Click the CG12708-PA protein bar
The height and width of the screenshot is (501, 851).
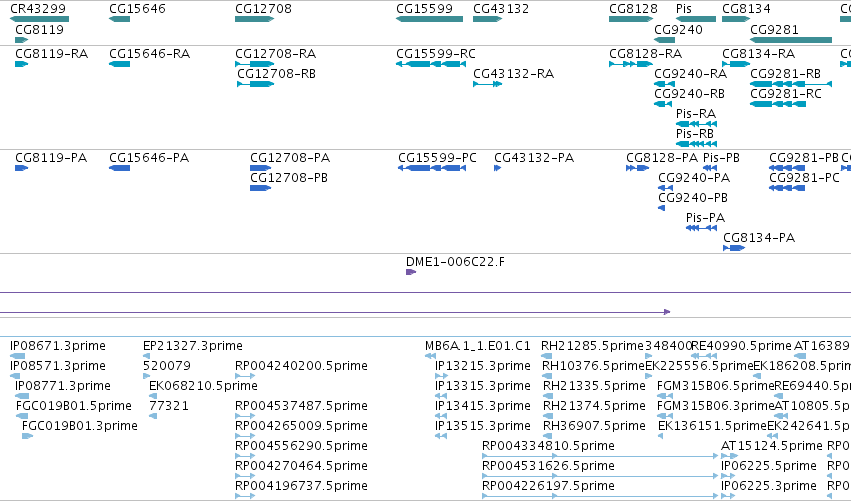[x=261, y=168]
